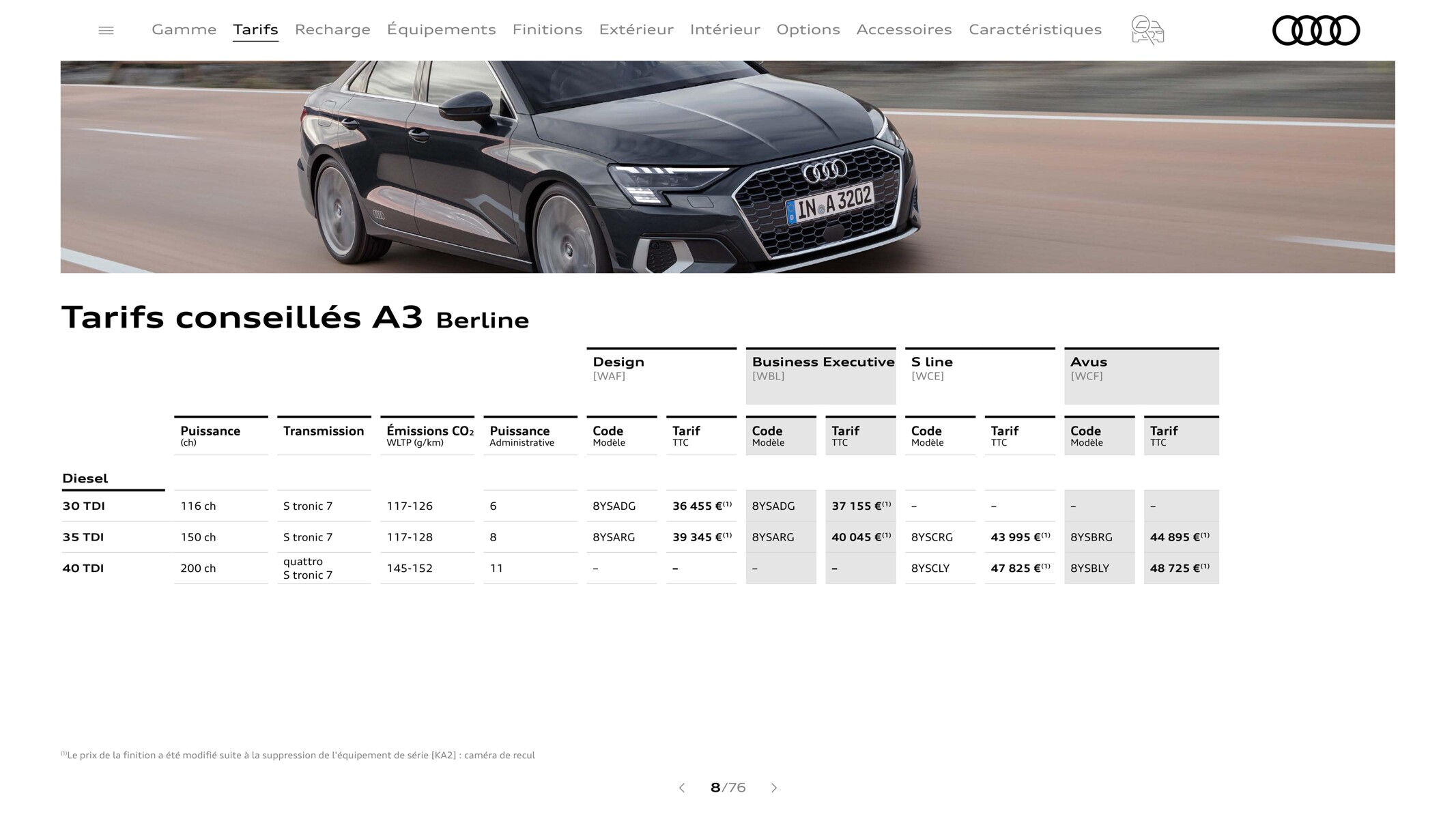The height and width of the screenshot is (819, 1456).
Task: Click the Design 8YSADG model code
Action: (614, 506)
